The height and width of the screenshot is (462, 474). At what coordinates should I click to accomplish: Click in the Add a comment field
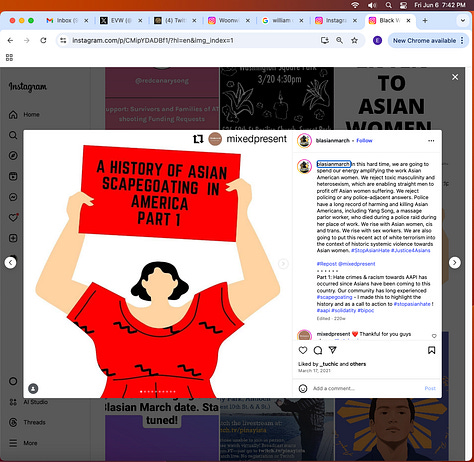(x=367, y=388)
